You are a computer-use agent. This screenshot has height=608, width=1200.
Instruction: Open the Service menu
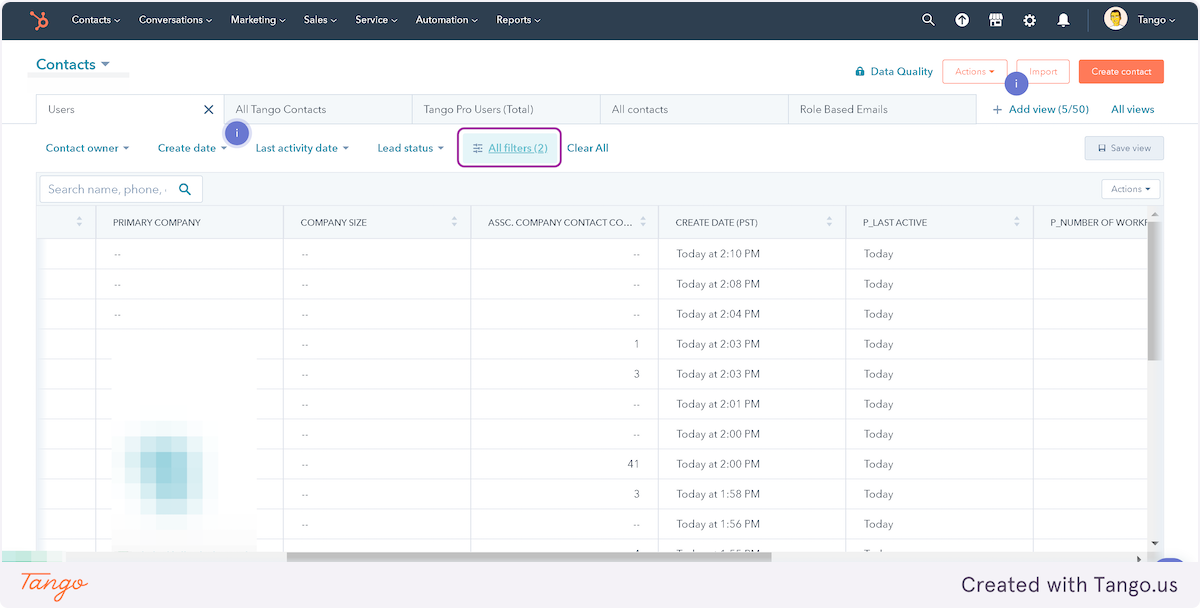pos(376,20)
